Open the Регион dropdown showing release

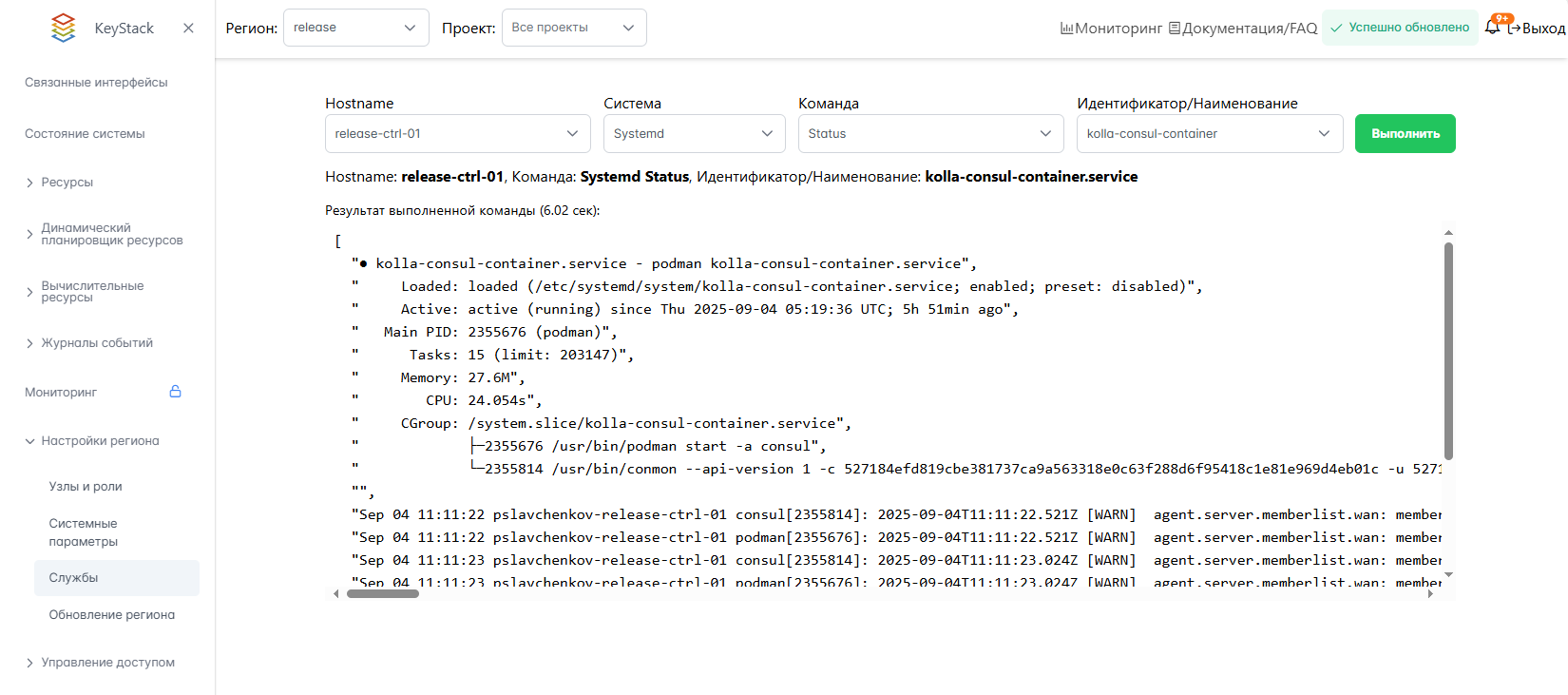355,28
